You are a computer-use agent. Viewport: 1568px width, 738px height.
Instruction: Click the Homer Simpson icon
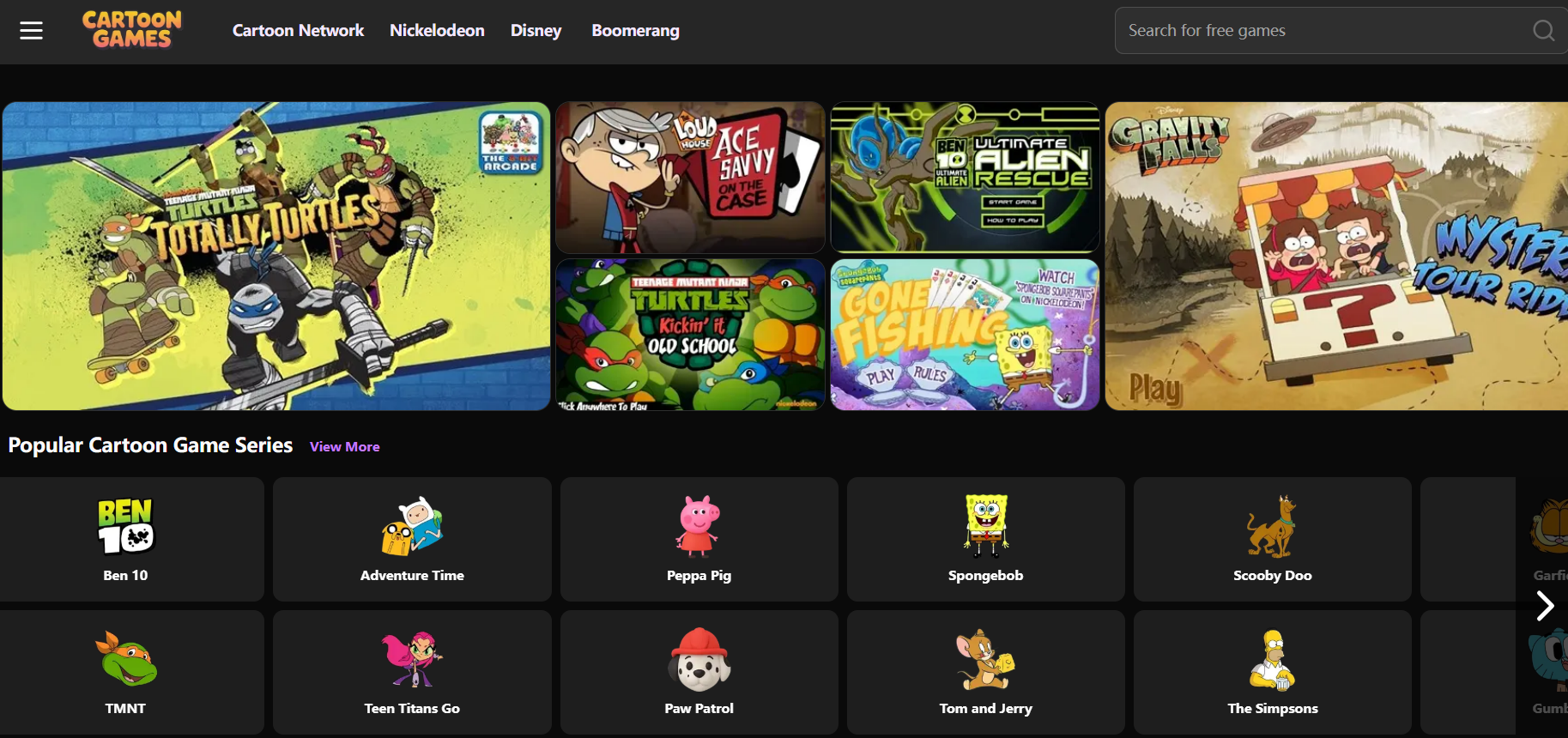[1272, 659]
